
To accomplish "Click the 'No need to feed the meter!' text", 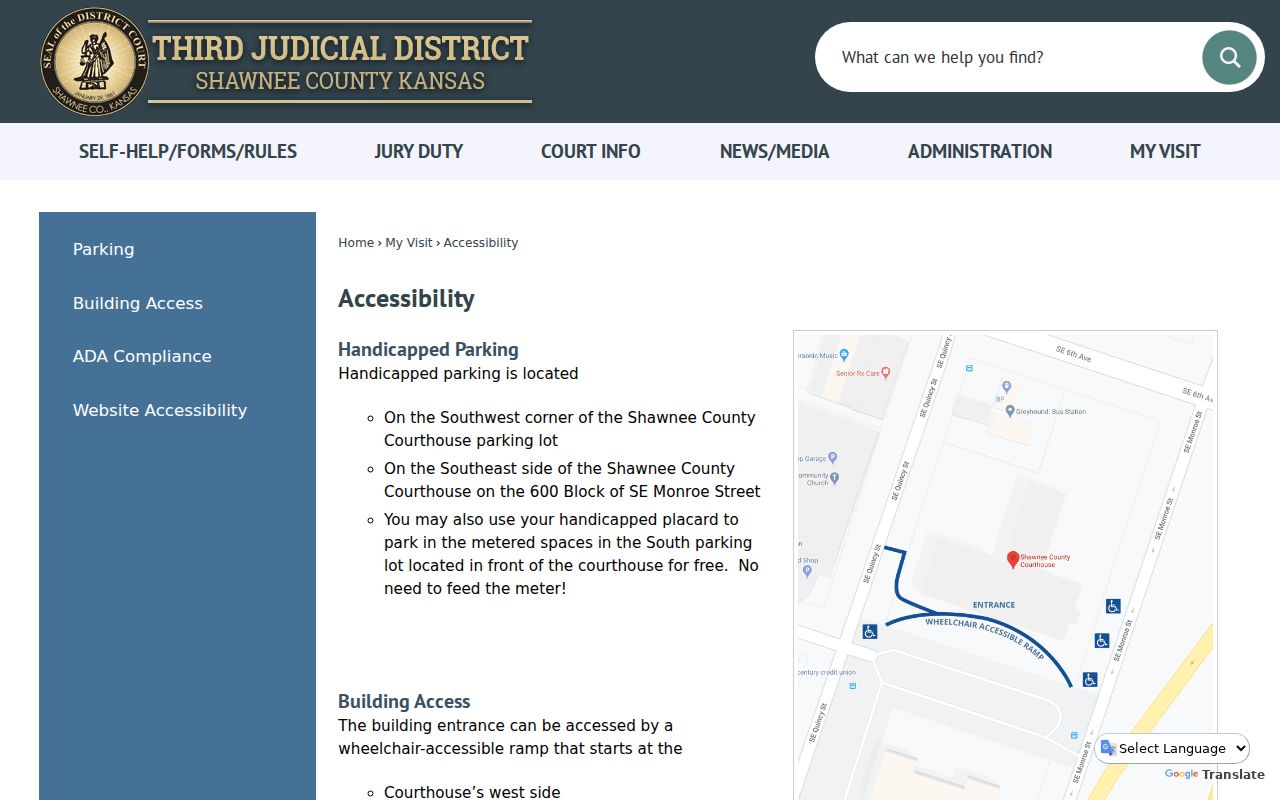I will click(x=571, y=577).
